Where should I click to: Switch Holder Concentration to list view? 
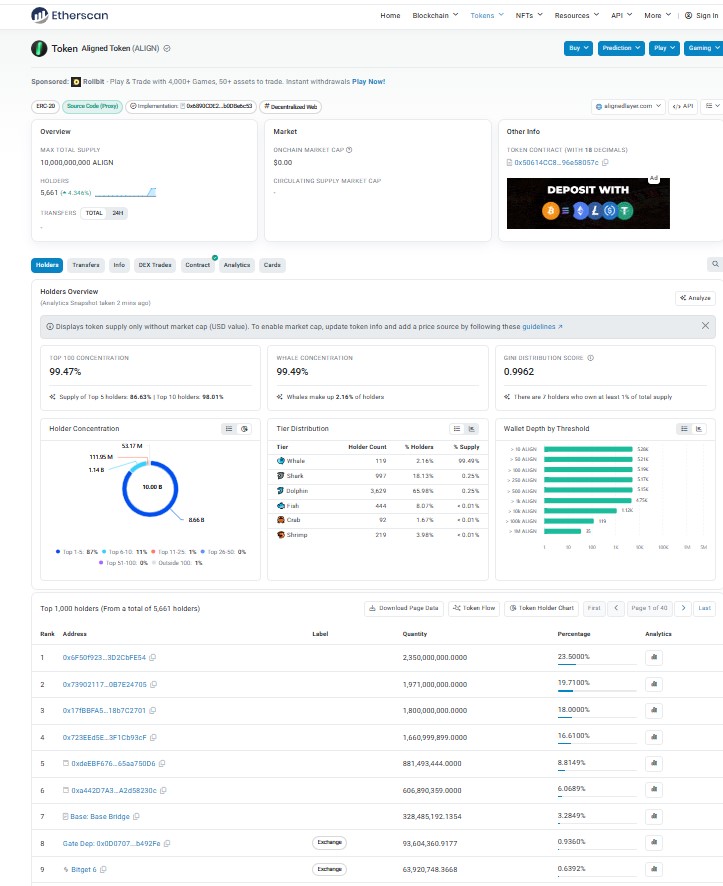[x=229, y=429]
